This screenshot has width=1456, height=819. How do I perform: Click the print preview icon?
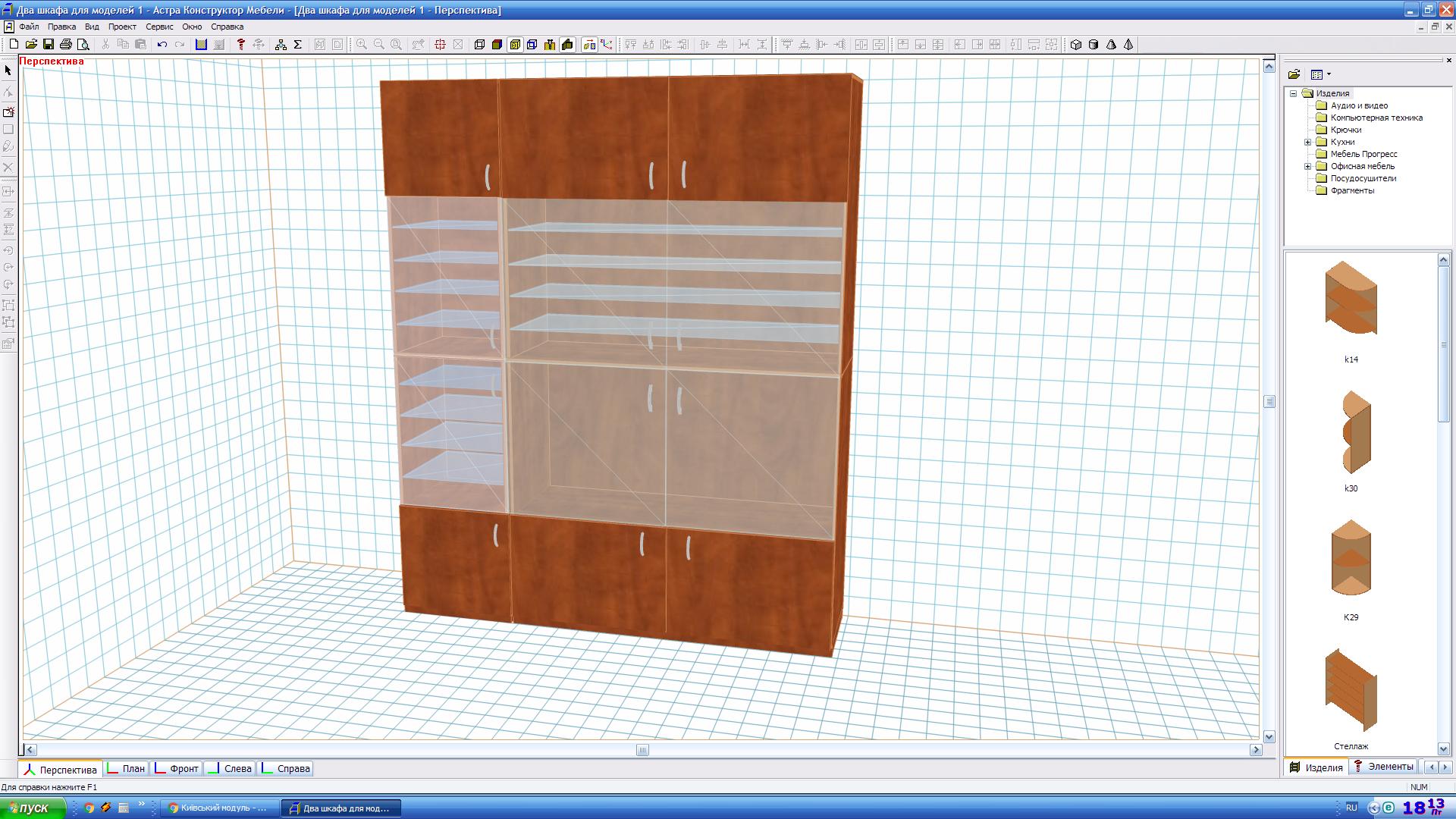(x=83, y=45)
